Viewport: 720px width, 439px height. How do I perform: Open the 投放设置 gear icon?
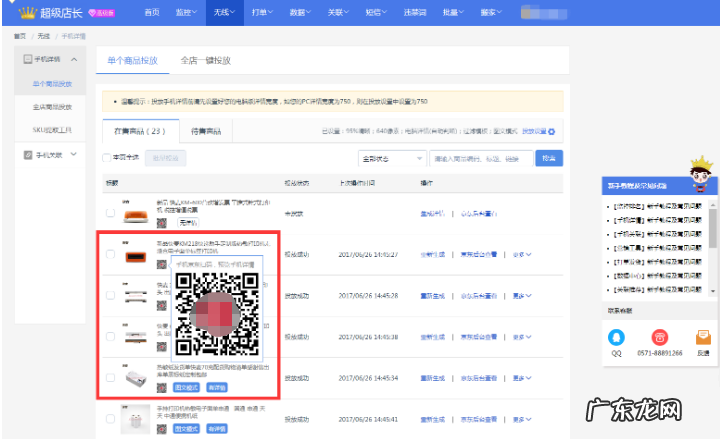click(x=551, y=132)
